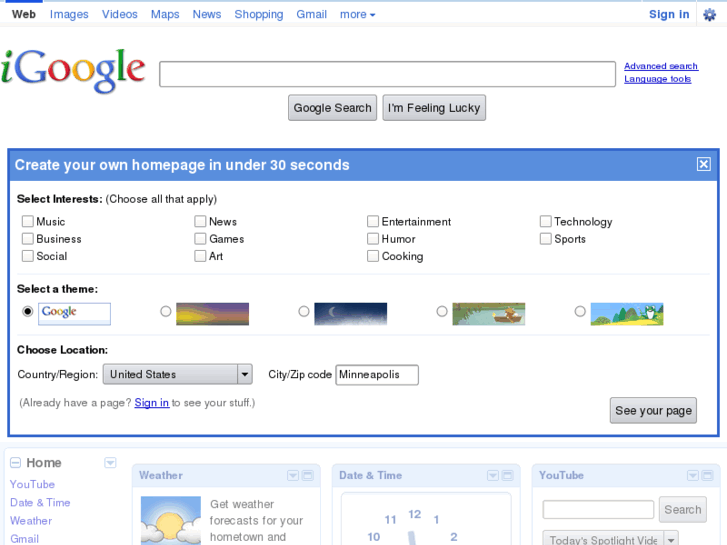
Task: Click the sunset theme thumbnail
Action: pyautogui.click(x=212, y=314)
